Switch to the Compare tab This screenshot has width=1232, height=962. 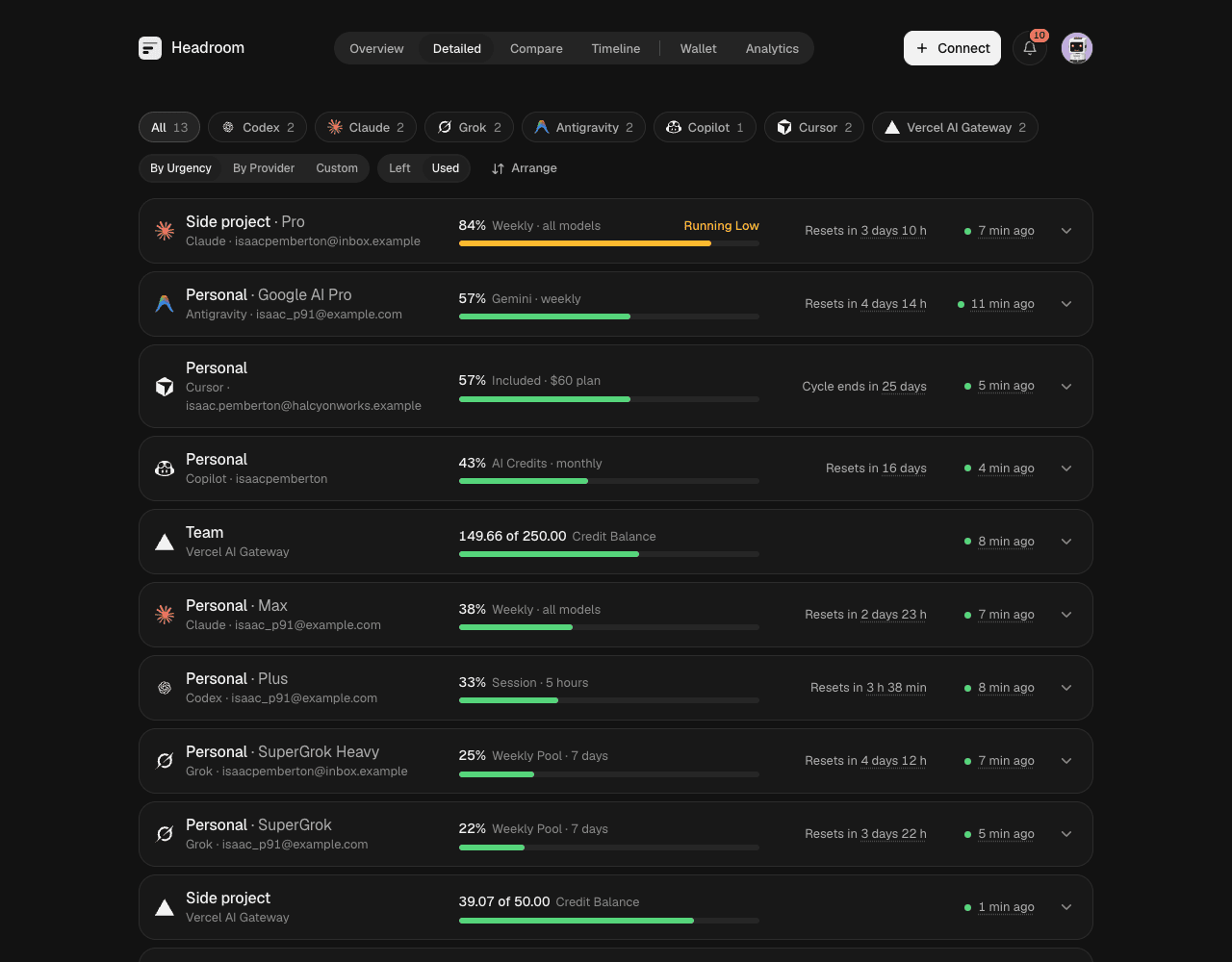pos(536,48)
